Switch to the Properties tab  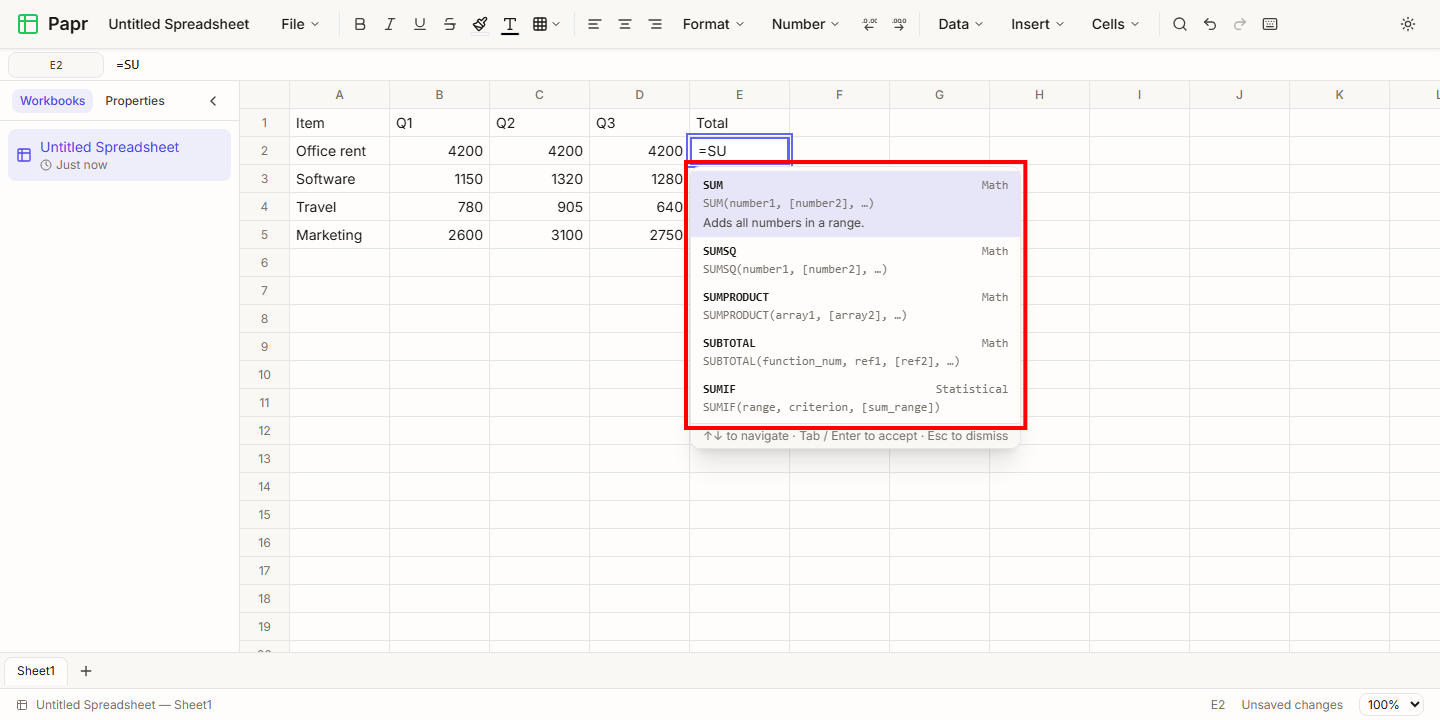click(x=135, y=101)
